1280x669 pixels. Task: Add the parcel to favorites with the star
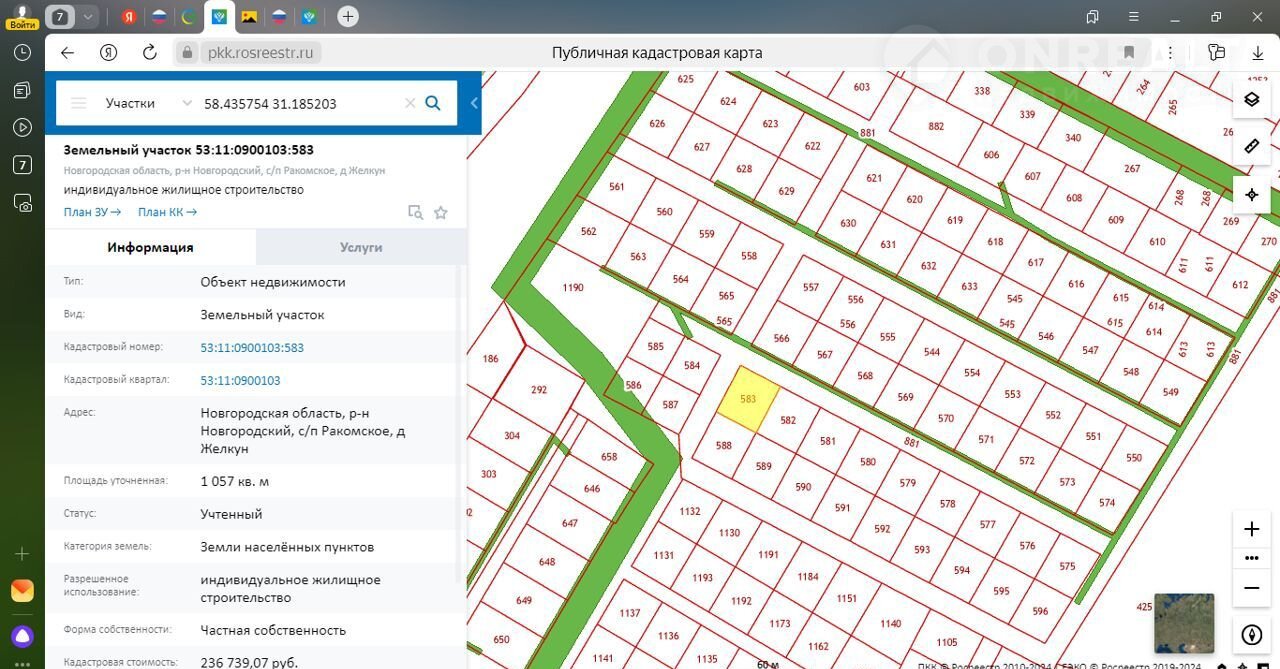click(x=440, y=212)
